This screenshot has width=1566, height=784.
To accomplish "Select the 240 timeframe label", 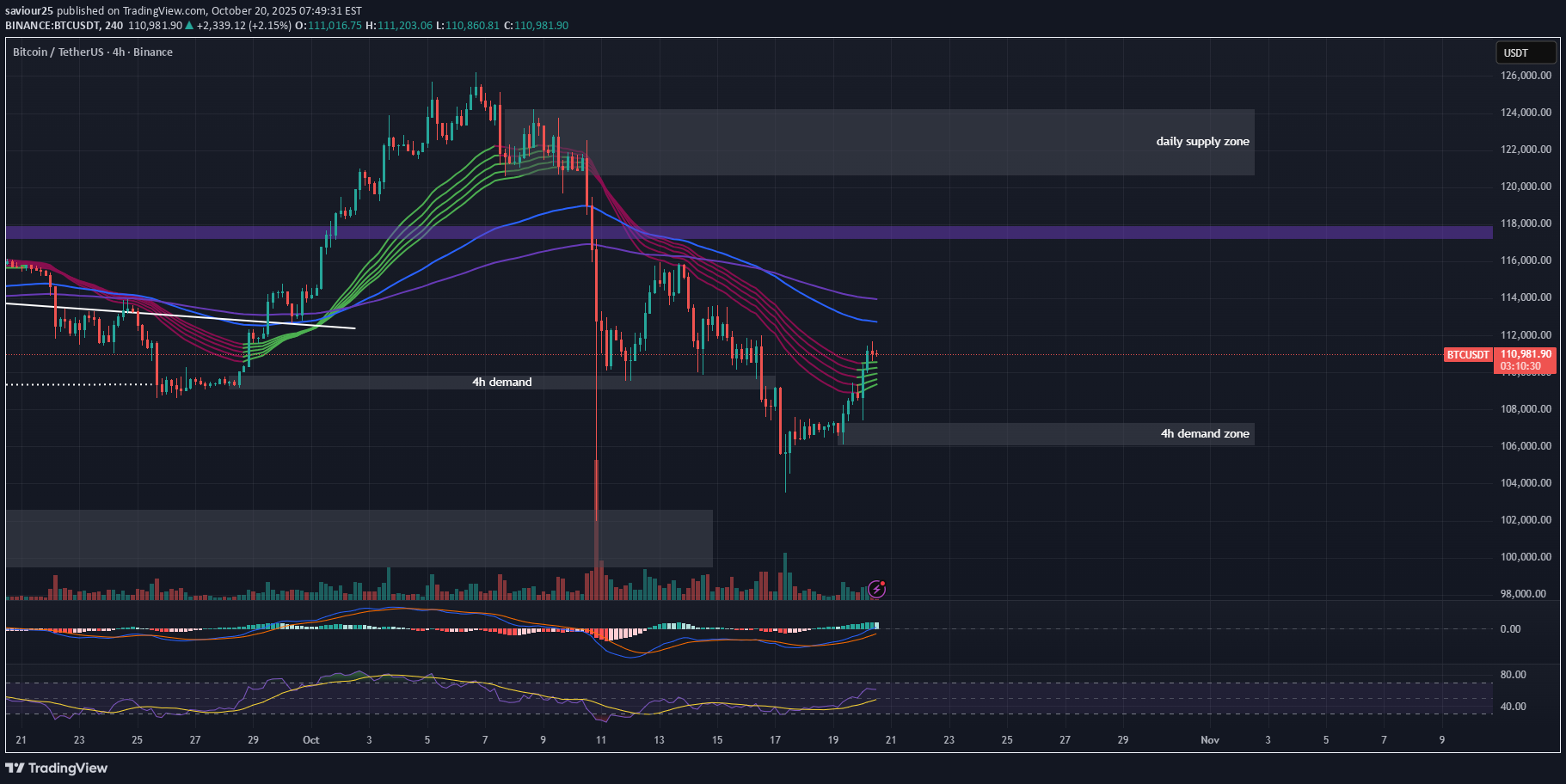I will click(113, 26).
